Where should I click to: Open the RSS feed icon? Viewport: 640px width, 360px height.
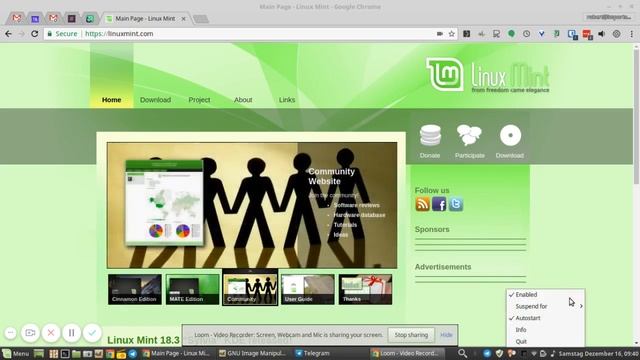[x=422, y=204]
